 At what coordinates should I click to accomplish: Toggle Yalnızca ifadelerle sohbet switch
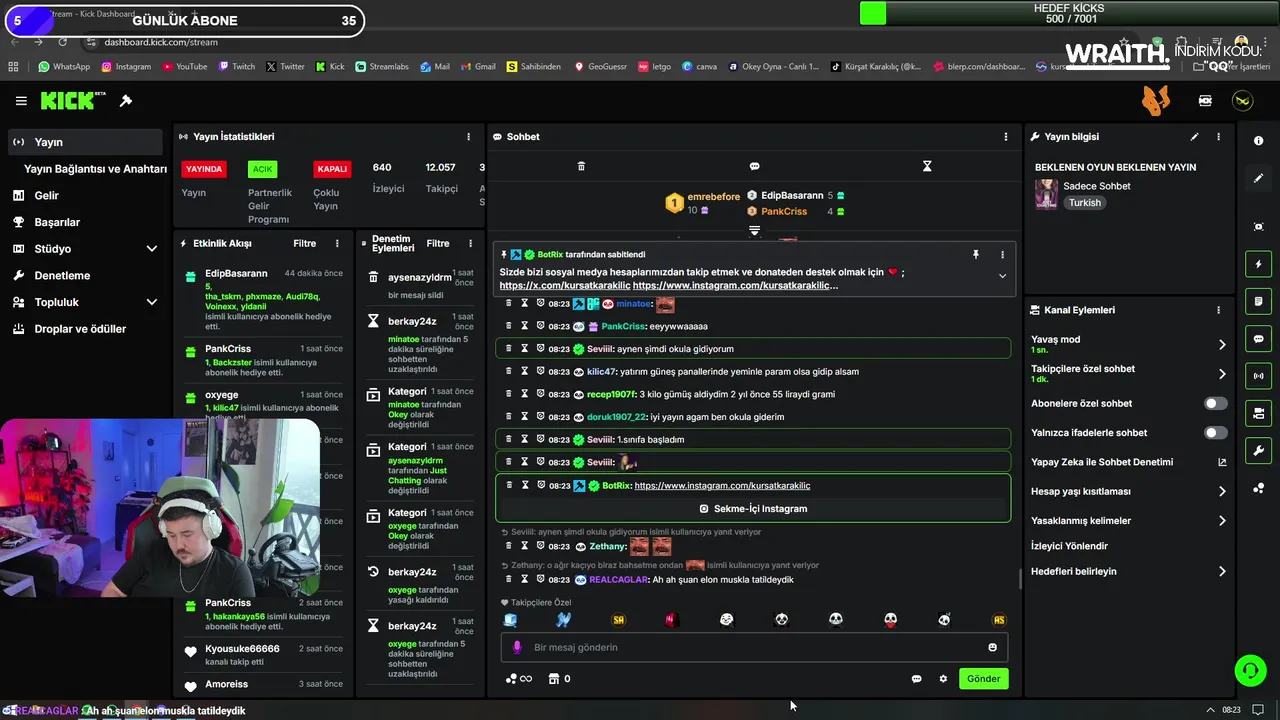click(1215, 433)
